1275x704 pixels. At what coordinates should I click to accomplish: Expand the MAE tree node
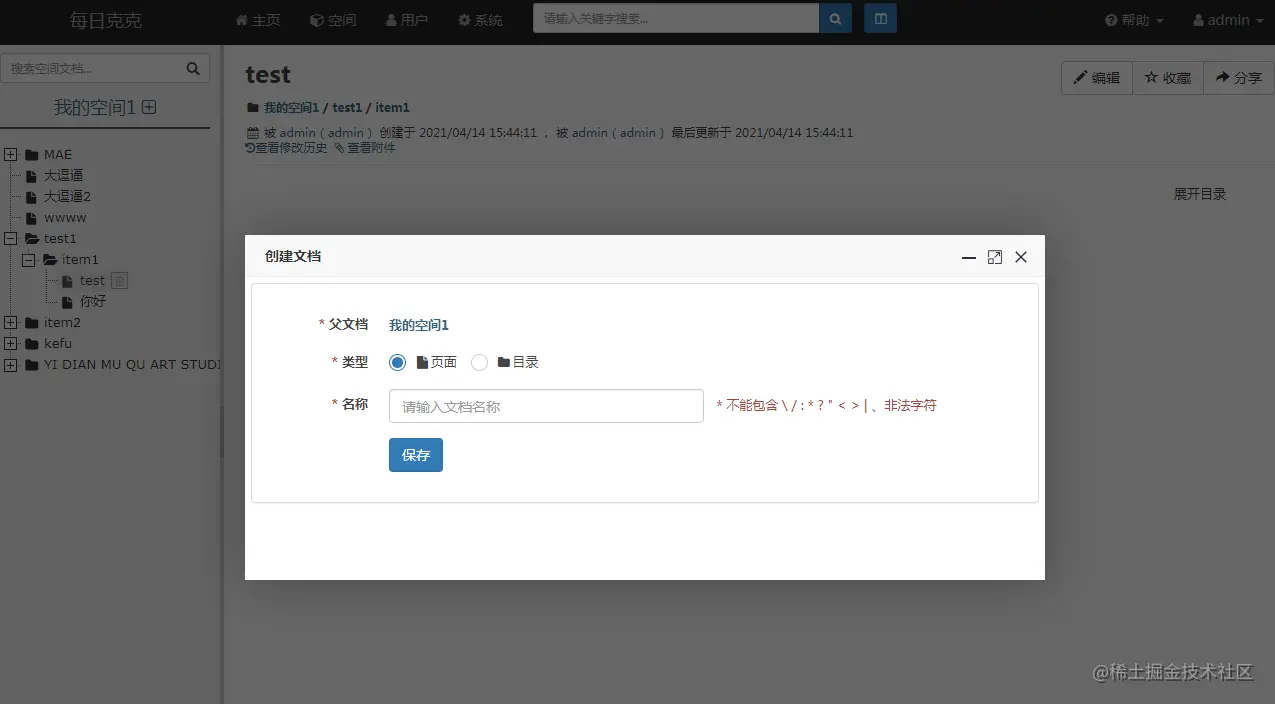click(x=11, y=155)
